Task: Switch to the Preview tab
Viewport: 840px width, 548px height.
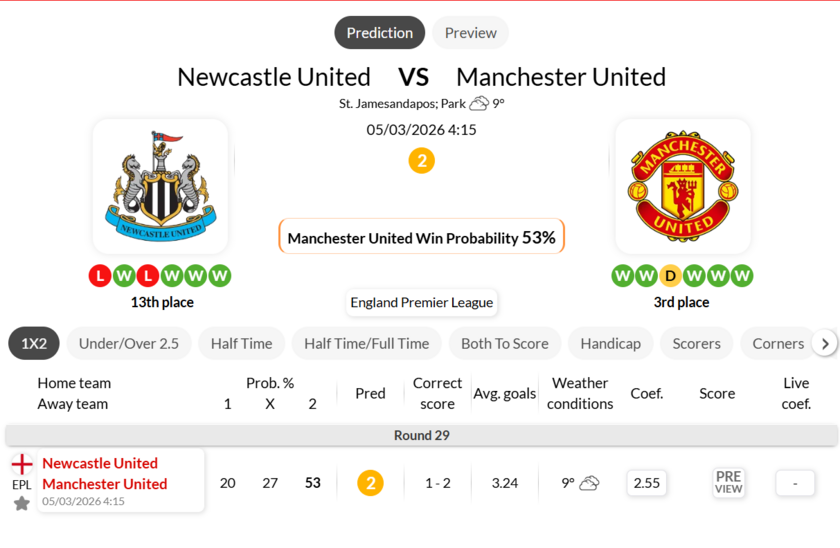Action: (470, 33)
